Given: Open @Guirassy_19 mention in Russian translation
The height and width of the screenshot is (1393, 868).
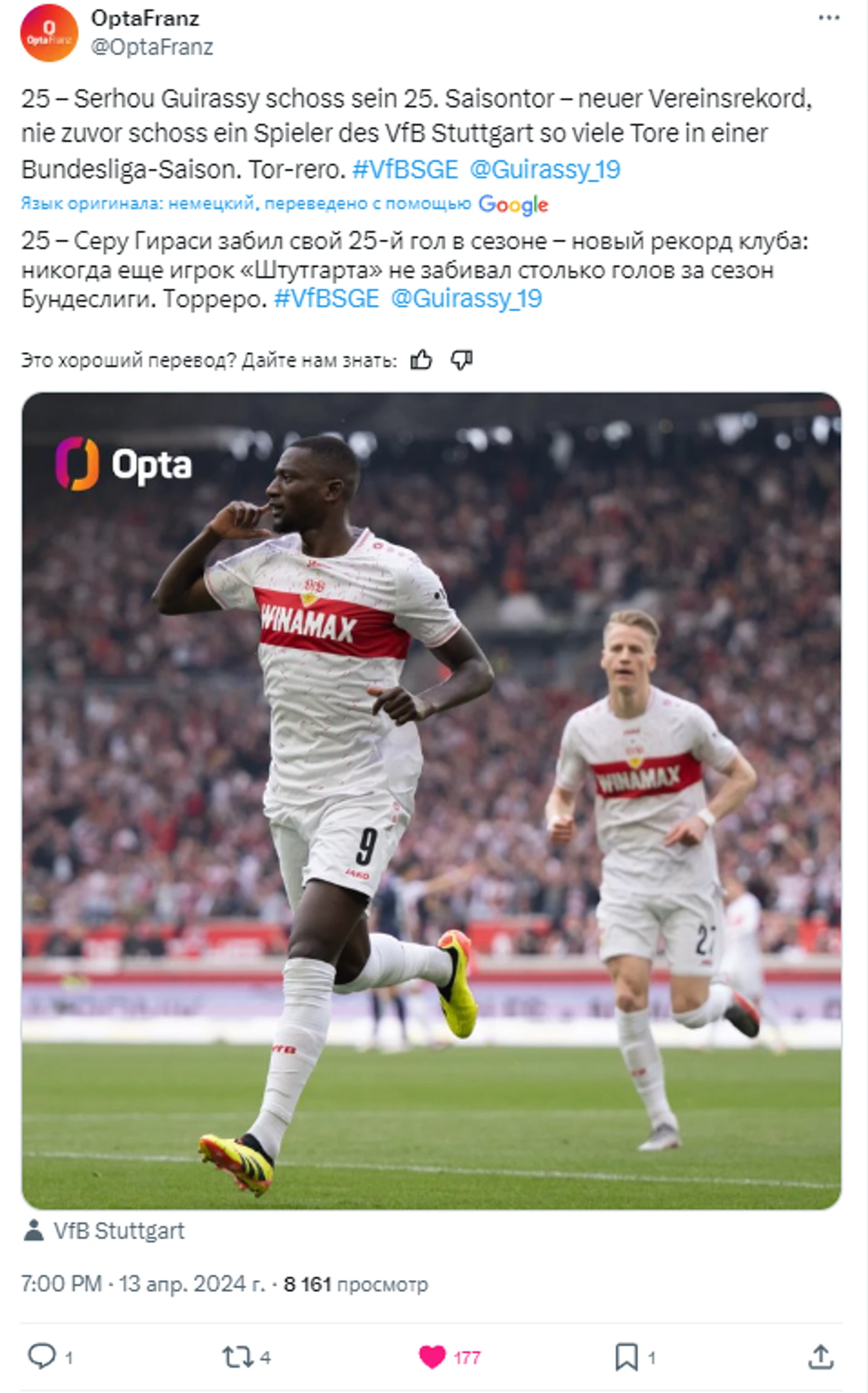Looking at the screenshot, I should [x=466, y=298].
